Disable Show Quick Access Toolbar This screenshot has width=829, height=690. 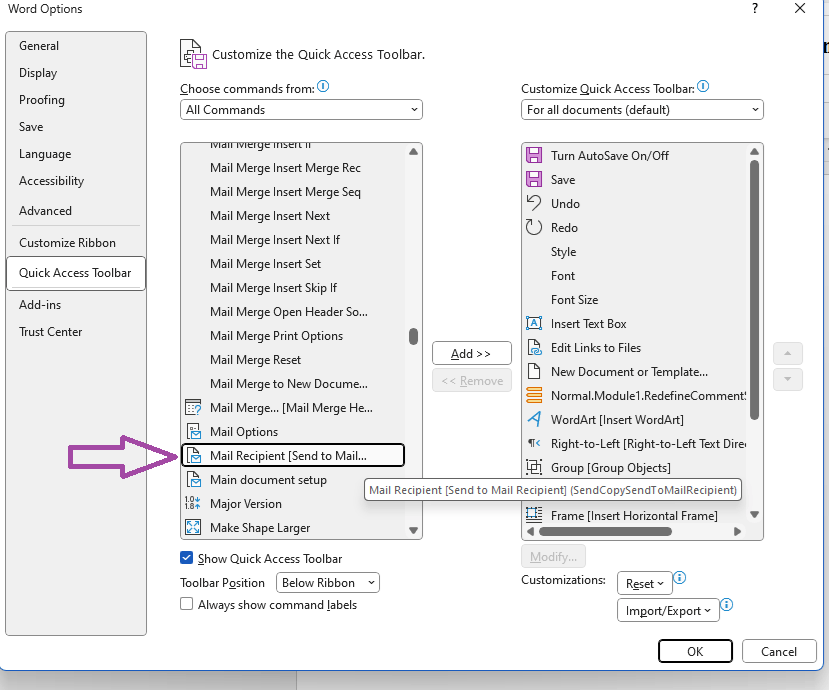(186, 558)
